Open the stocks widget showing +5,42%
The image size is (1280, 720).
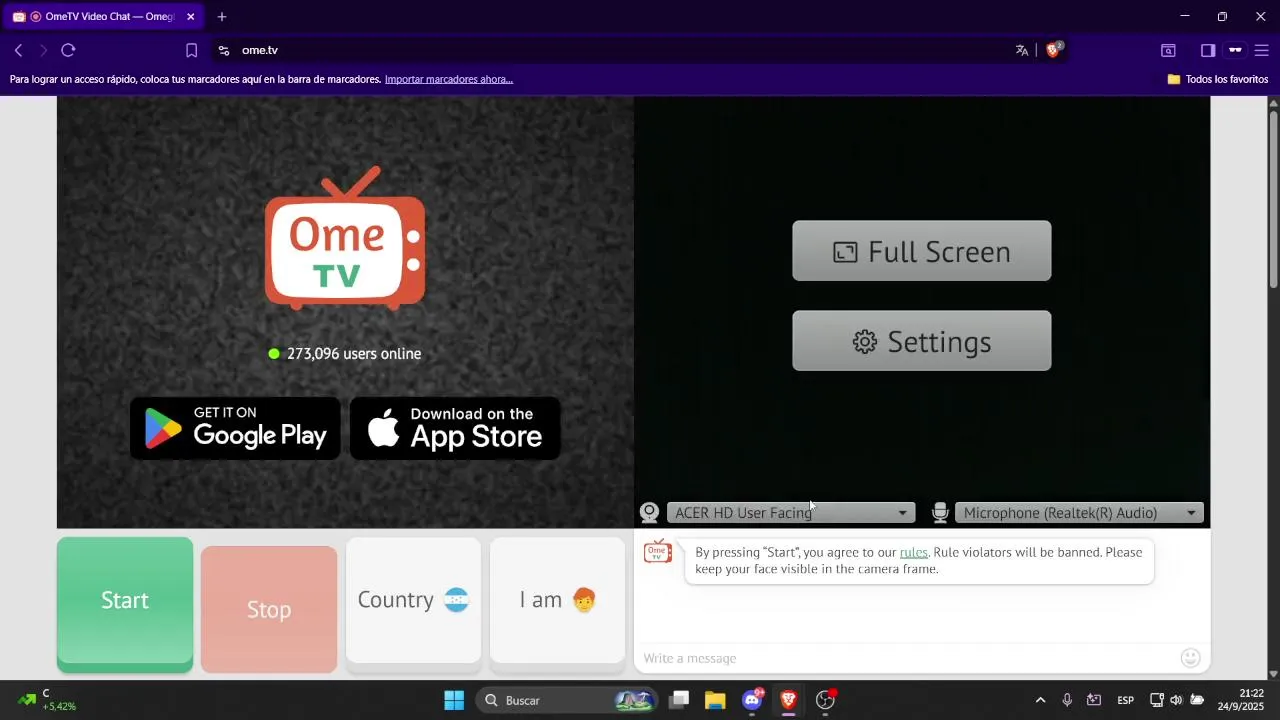(x=47, y=700)
